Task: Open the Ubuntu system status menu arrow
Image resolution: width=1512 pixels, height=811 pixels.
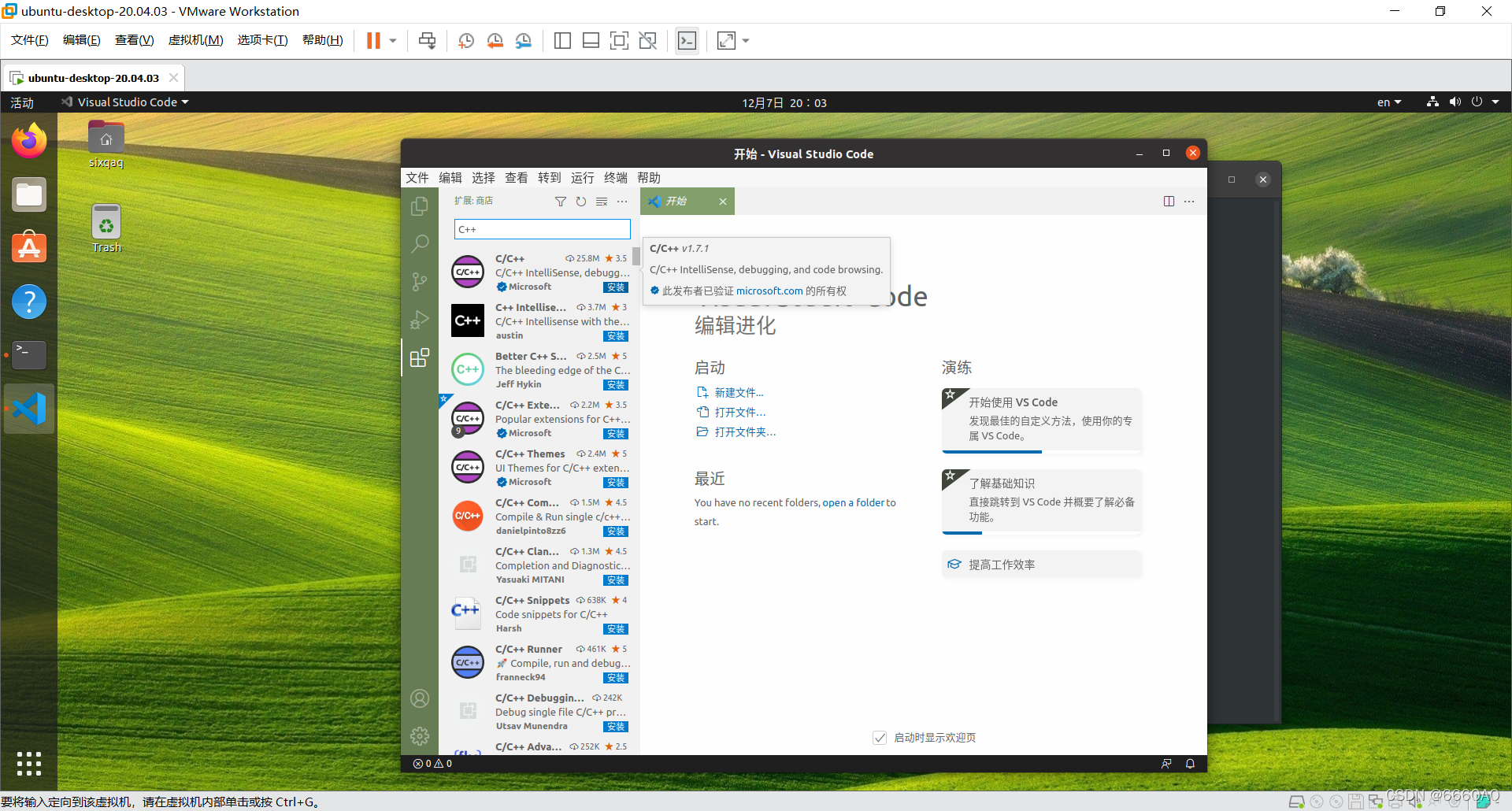Action: click(1495, 102)
